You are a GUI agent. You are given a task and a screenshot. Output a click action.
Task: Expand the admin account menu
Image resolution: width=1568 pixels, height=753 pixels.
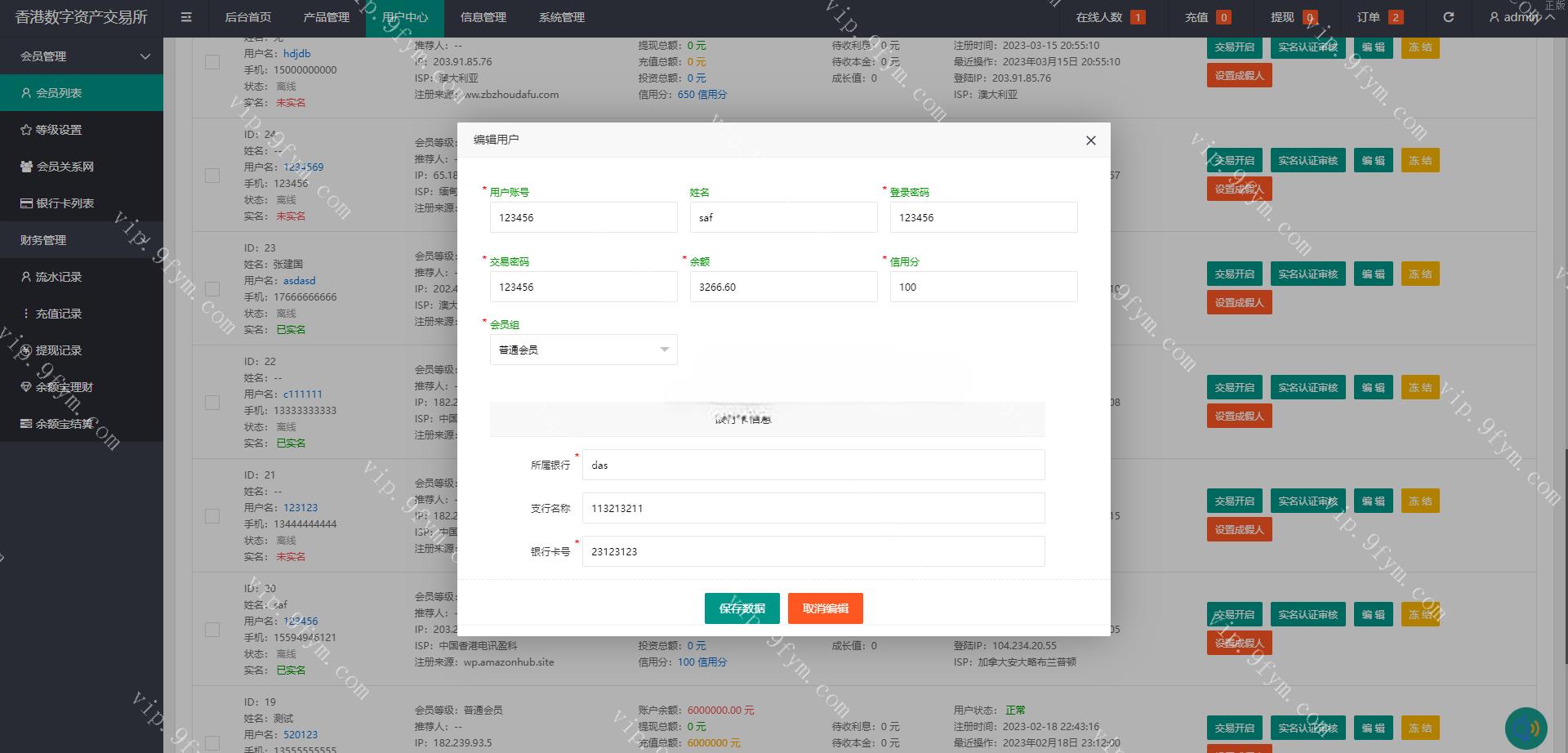click(x=1521, y=17)
